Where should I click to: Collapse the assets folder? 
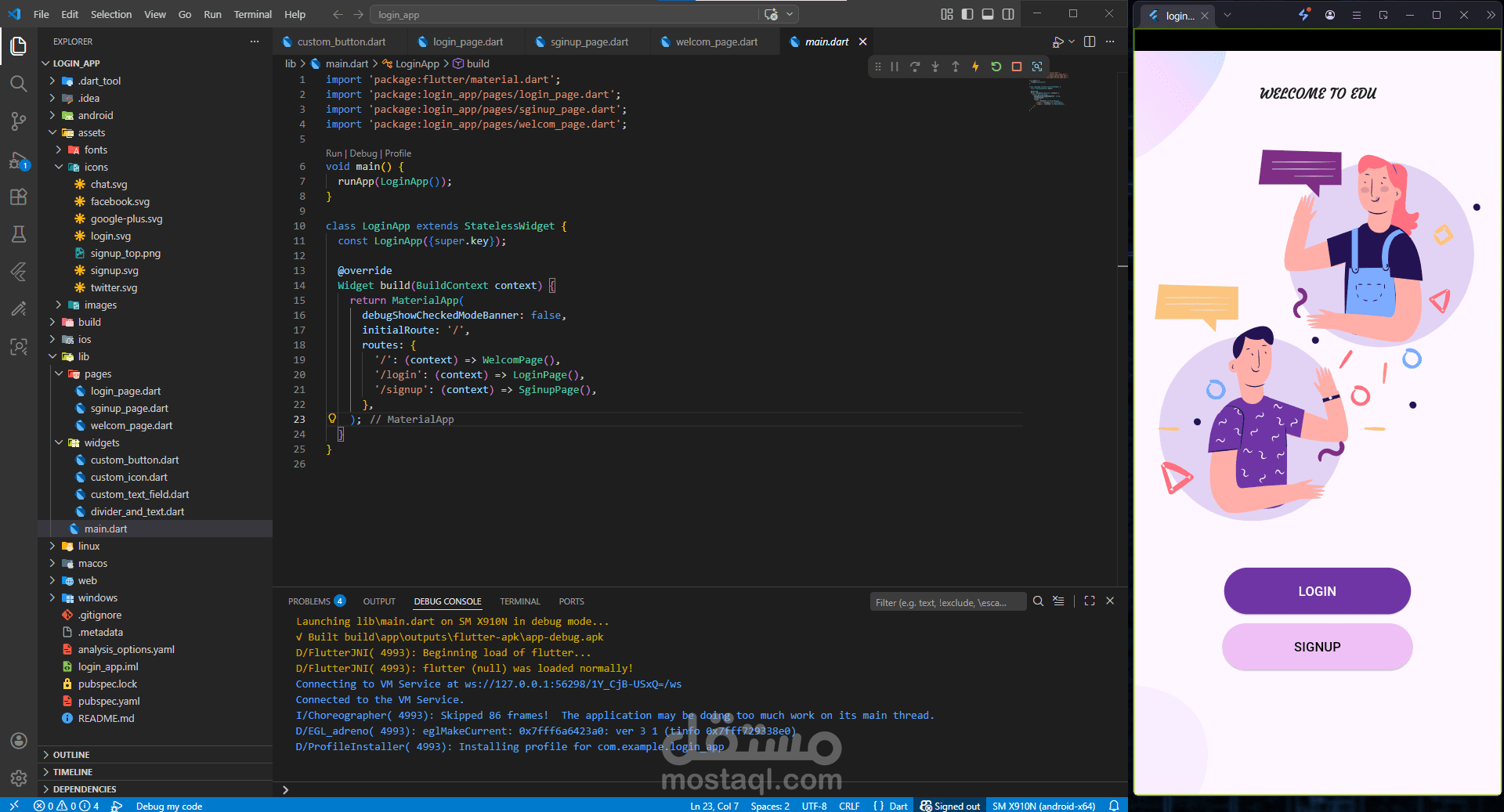pyautogui.click(x=91, y=132)
